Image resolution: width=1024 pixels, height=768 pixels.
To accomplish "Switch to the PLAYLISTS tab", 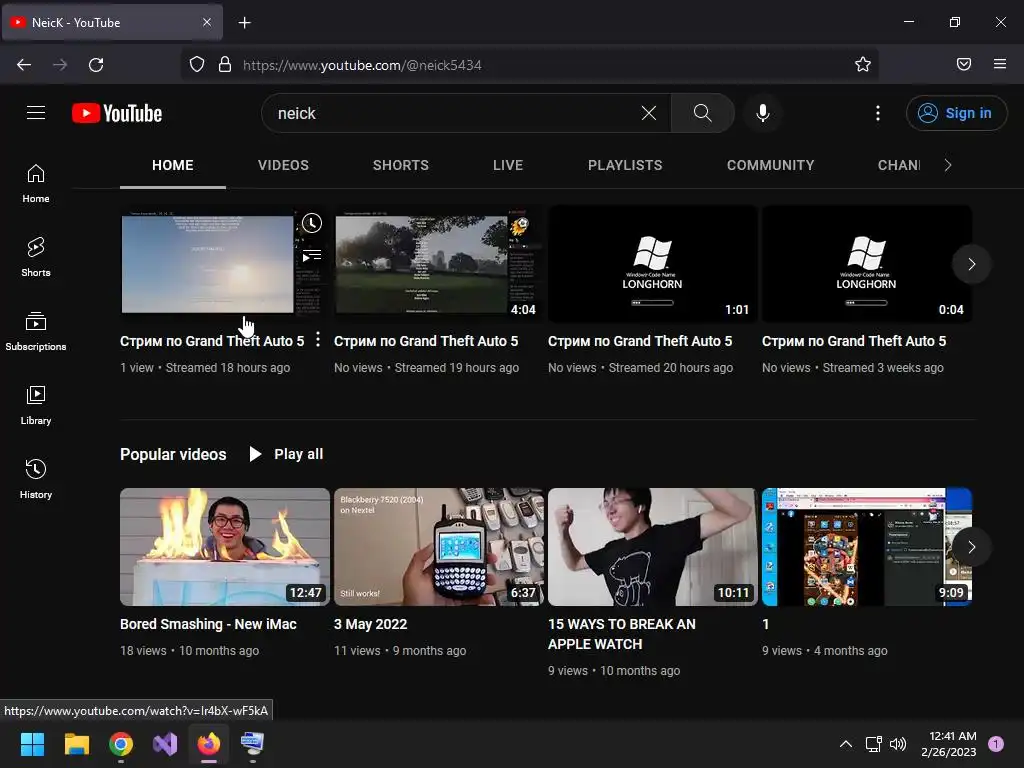I will click(x=625, y=165).
